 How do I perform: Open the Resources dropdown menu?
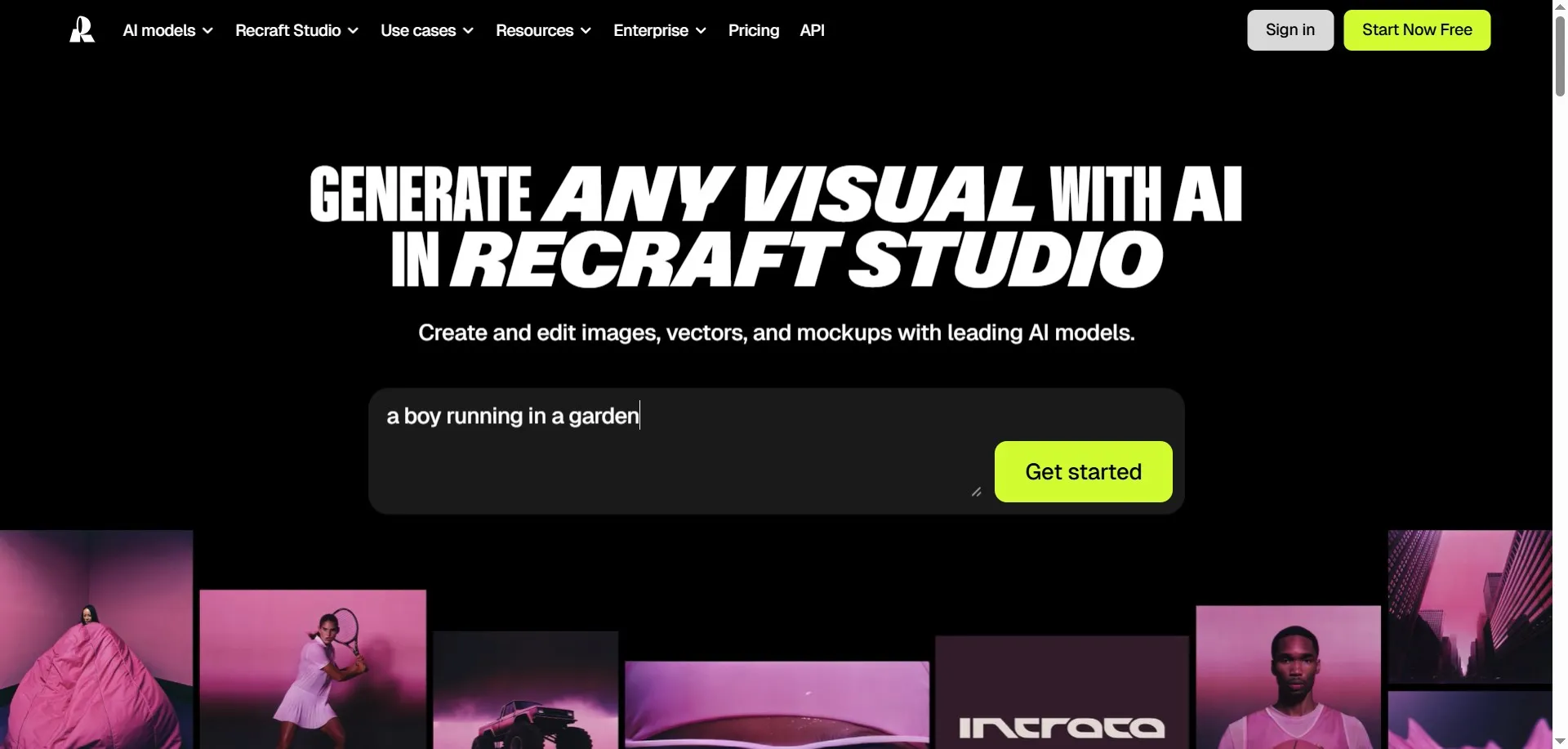pyautogui.click(x=543, y=30)
